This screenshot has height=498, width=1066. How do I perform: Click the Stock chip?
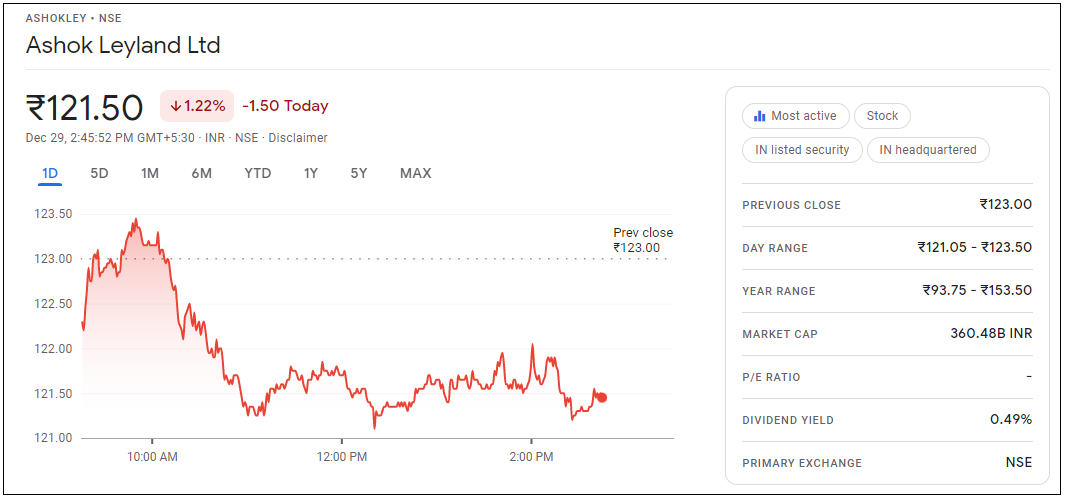pyautogui.click(x=882, y=116)
